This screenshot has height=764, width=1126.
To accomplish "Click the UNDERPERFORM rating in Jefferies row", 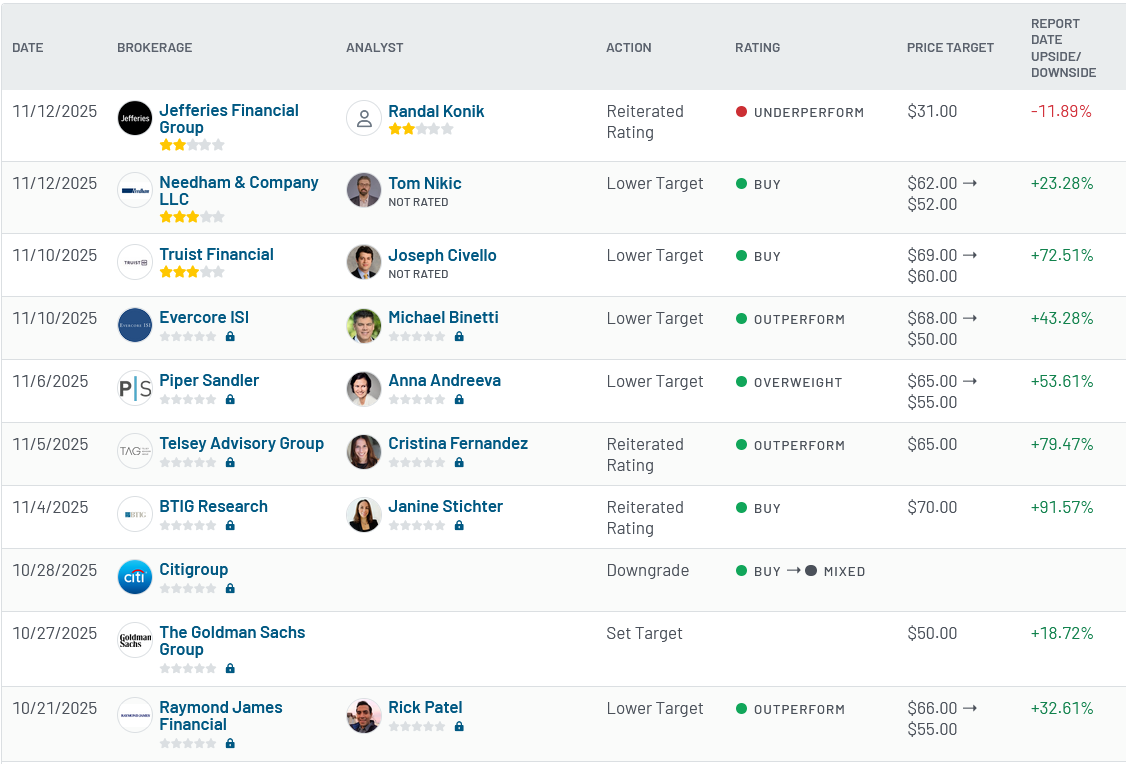I will click(800, 112).
